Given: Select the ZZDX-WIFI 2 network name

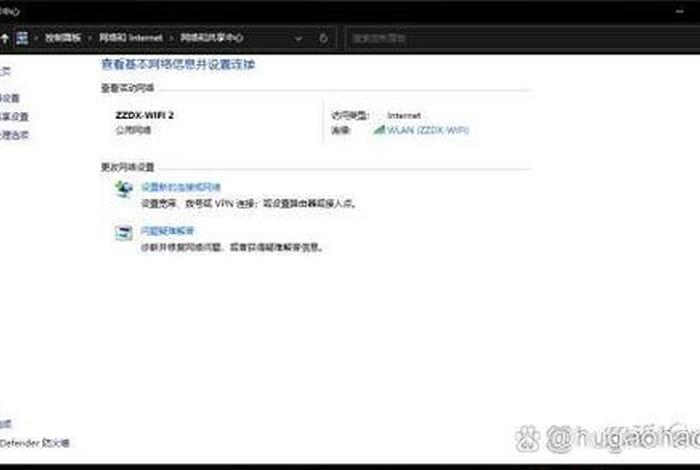Looking at the screenshot, I should [144, 115].
